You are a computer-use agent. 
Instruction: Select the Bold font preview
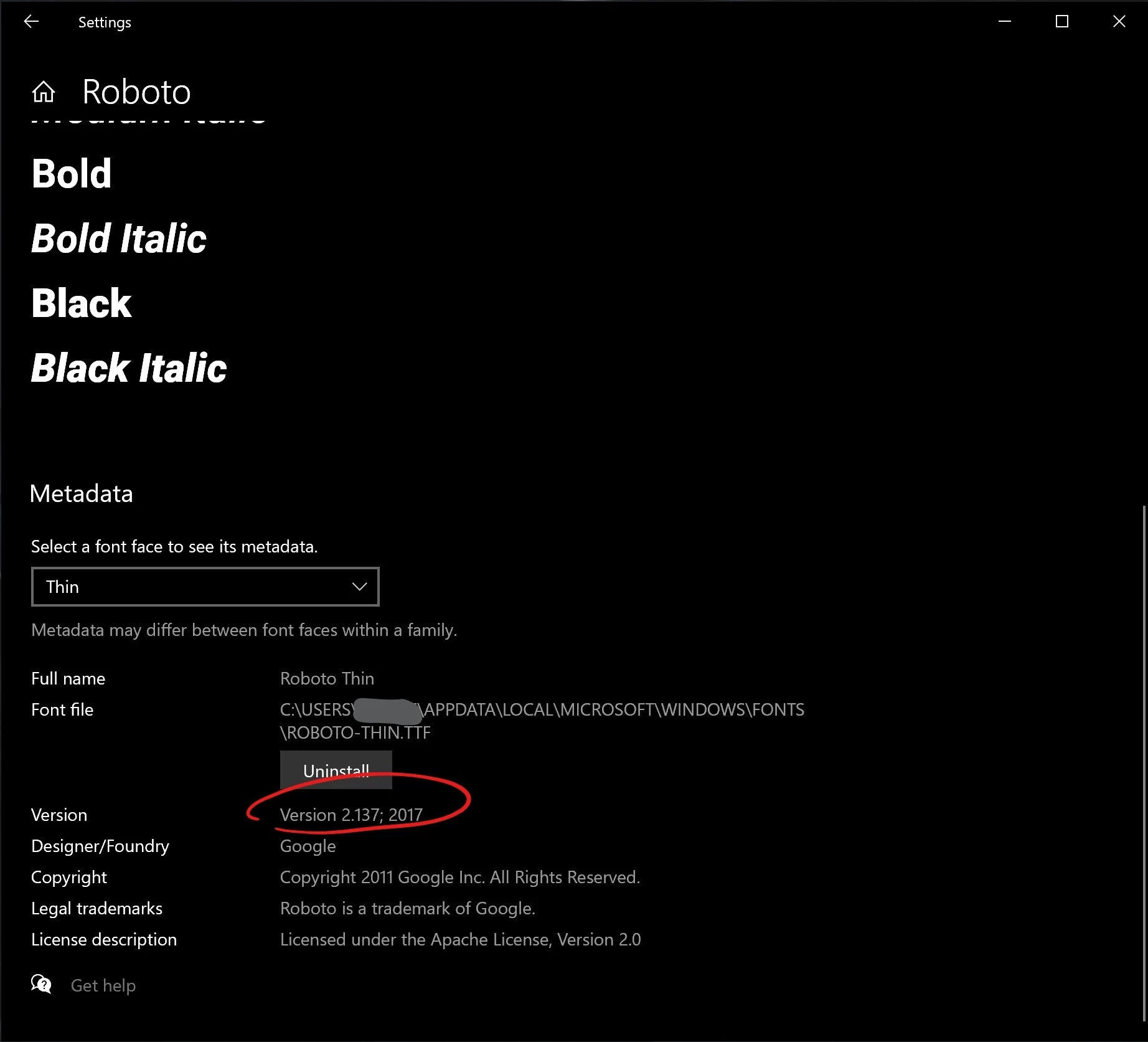pyautogui.click(x=72, y=174)
